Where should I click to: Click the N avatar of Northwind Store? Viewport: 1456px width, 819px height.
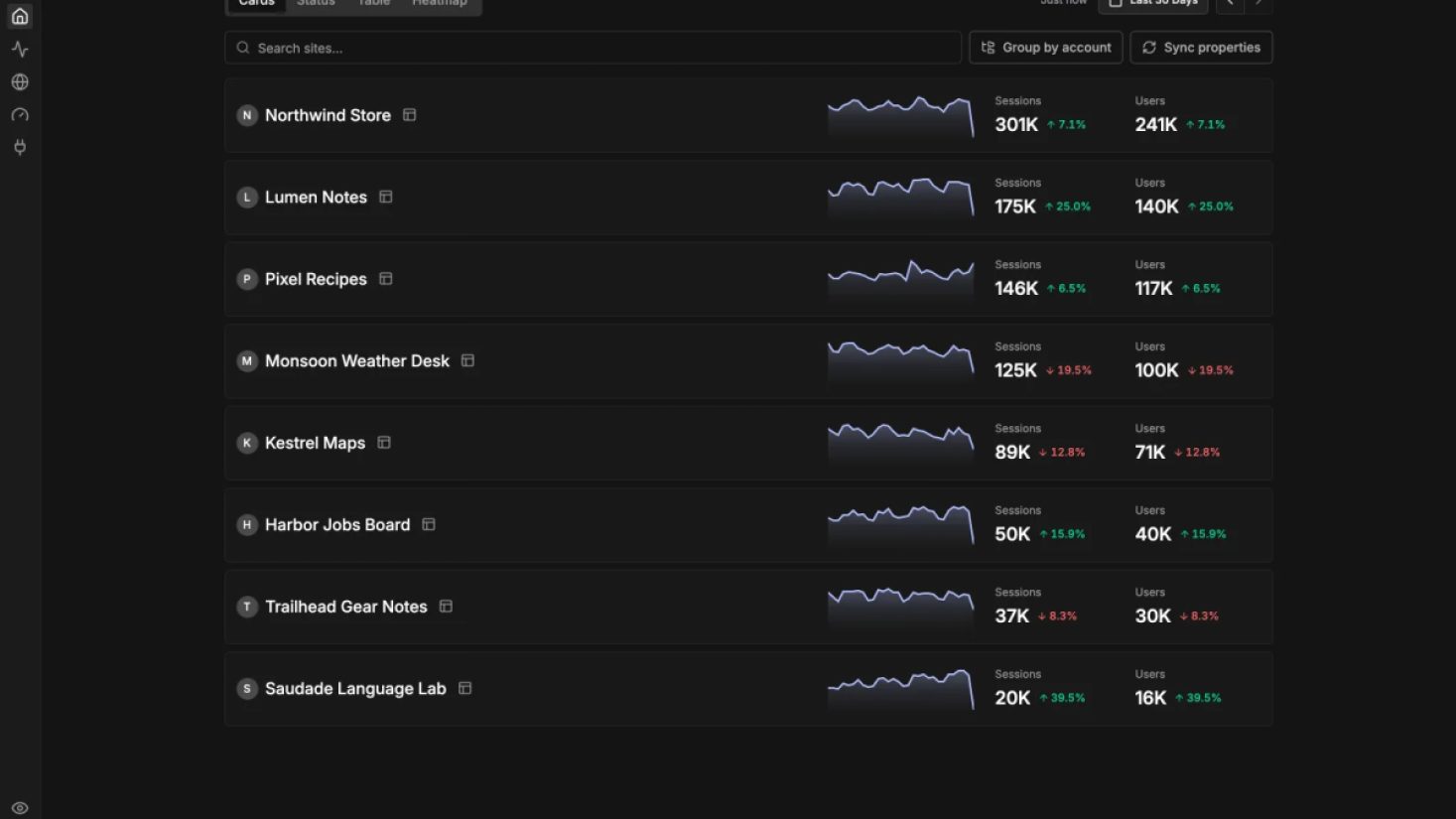(x=247, y=115)
